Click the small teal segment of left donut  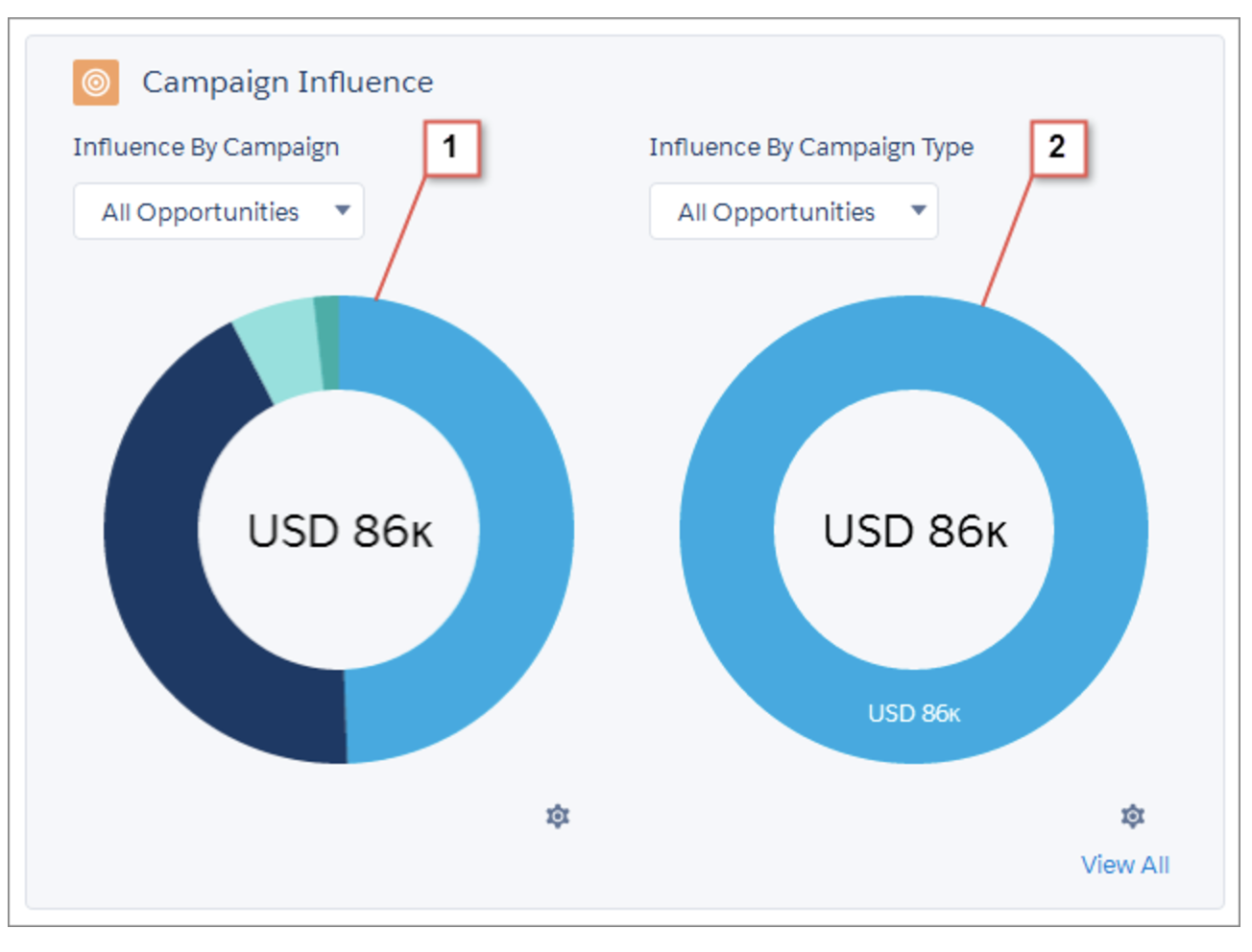click(x=327, y=343)
